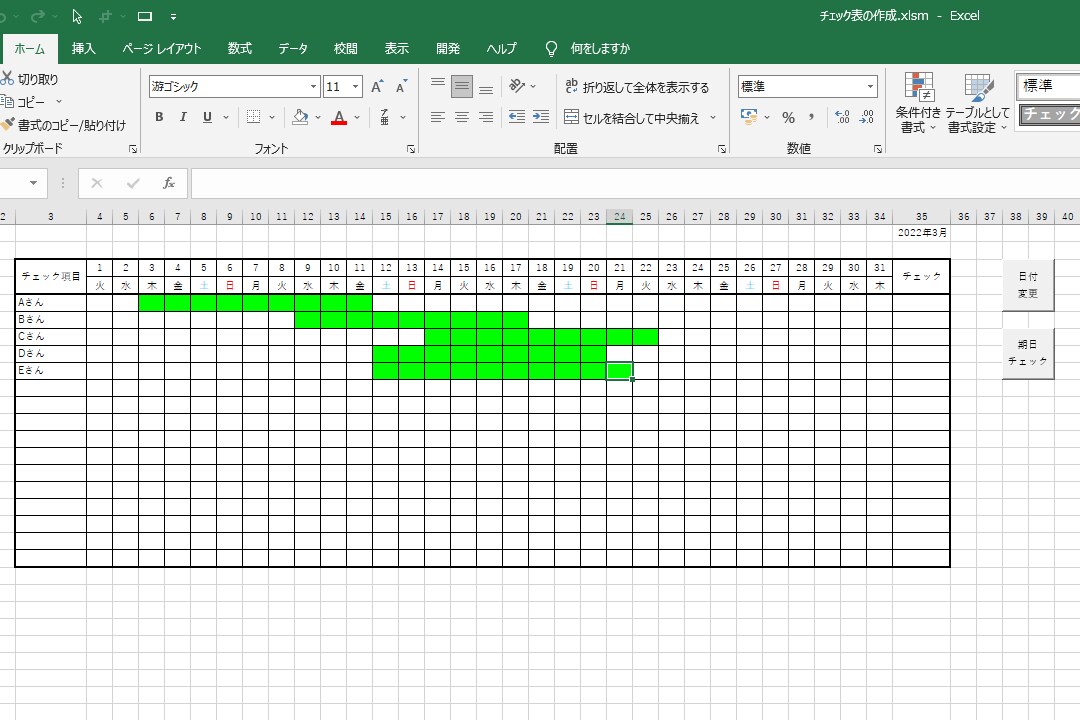Toggle Bold formatting
This screenshot has height=720, width=1080.
pyautogui.click(x=159, y=116)
